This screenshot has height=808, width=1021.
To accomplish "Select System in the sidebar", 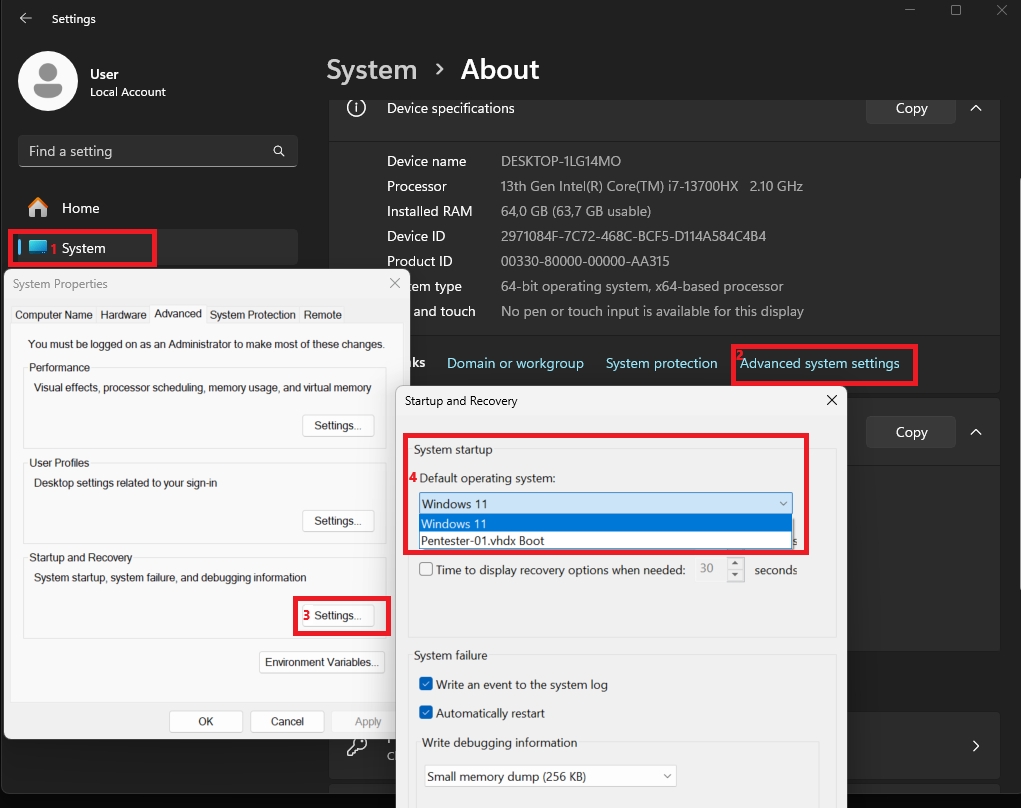I will coord(83,248).
